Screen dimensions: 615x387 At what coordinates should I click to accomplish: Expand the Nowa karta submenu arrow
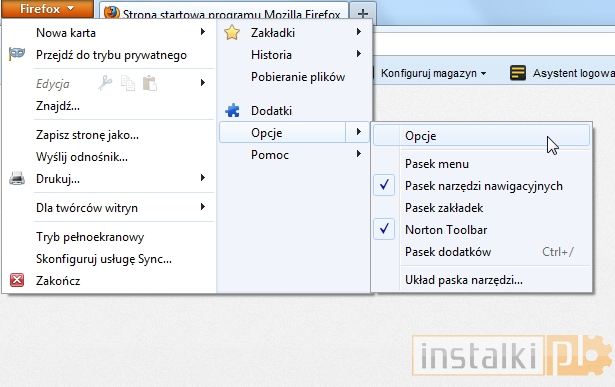tap(202, 32)
